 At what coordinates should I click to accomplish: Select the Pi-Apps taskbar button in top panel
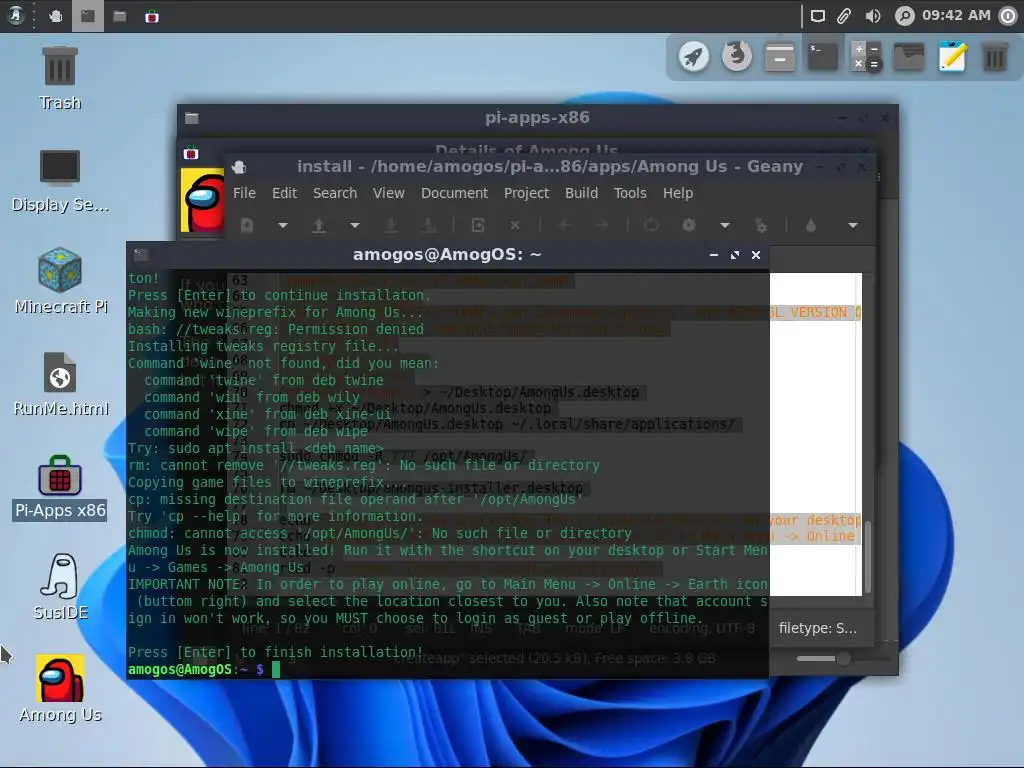(x=152, y=16)
